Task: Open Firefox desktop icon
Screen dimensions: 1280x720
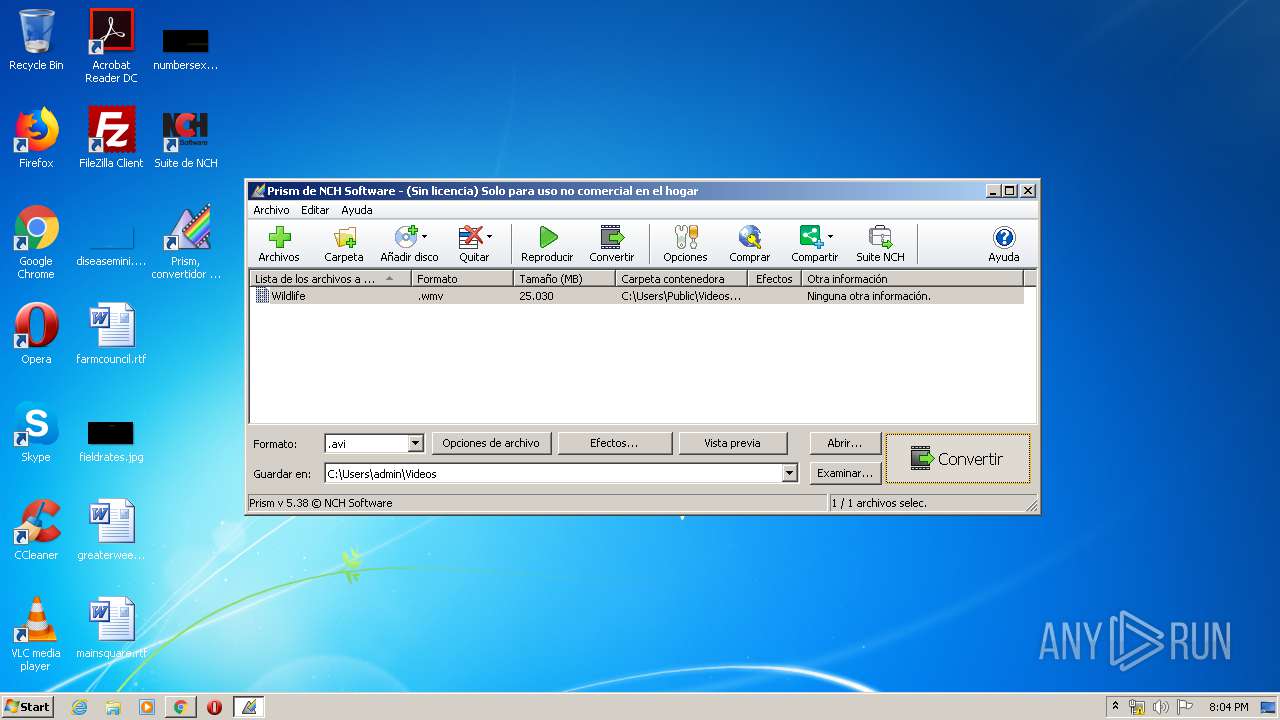Action: (36, 138)
